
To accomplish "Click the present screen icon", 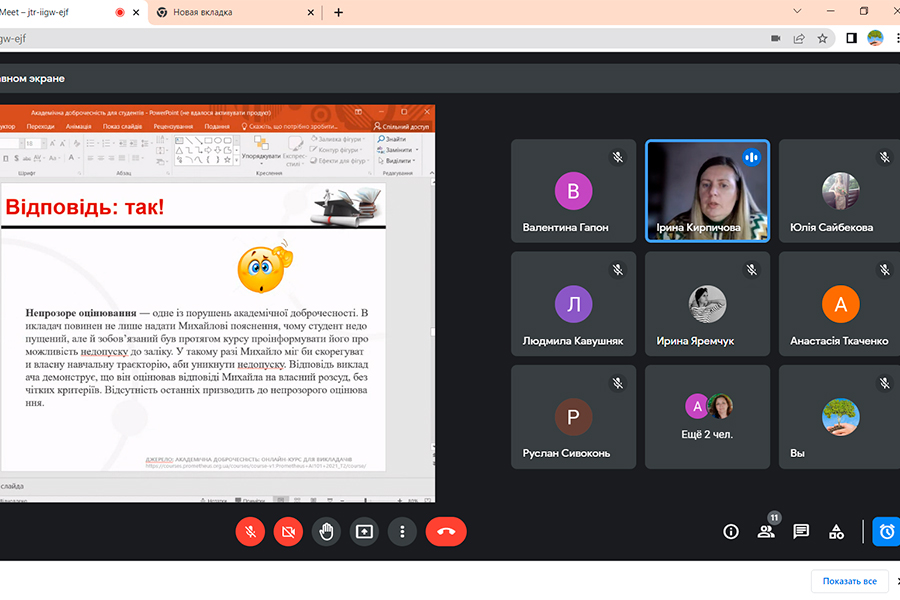I will click(364, 531).
